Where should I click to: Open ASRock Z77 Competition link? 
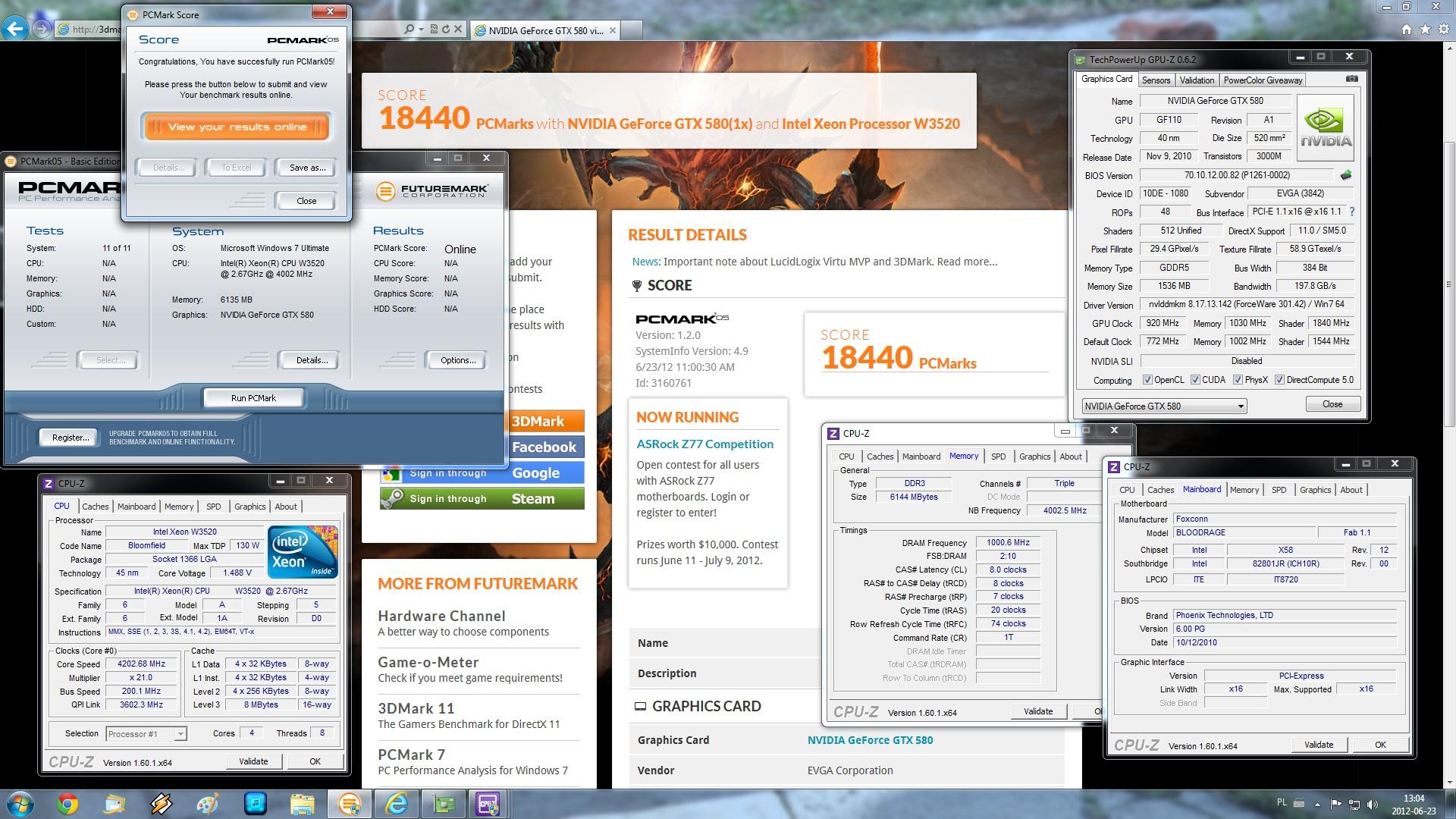pos(704,444)
